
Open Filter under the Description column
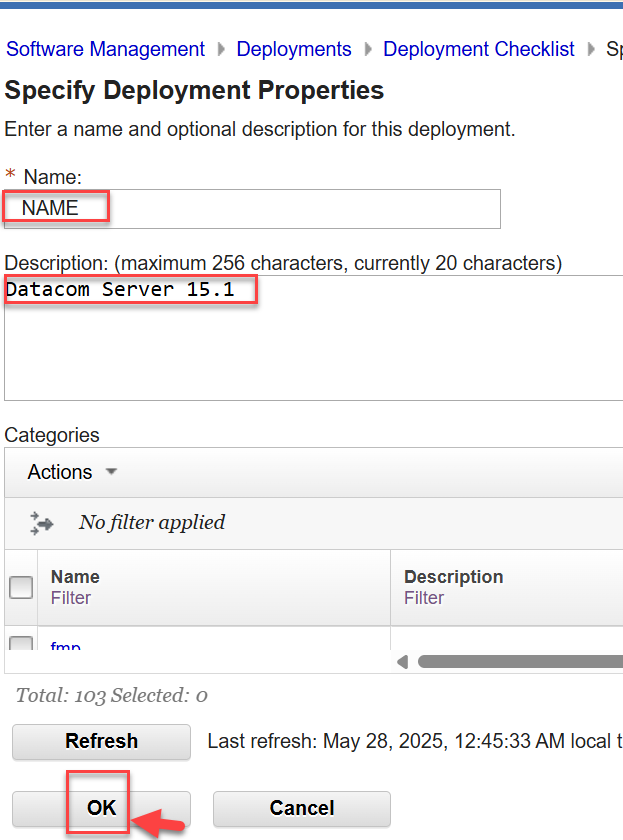pos(424,598)
